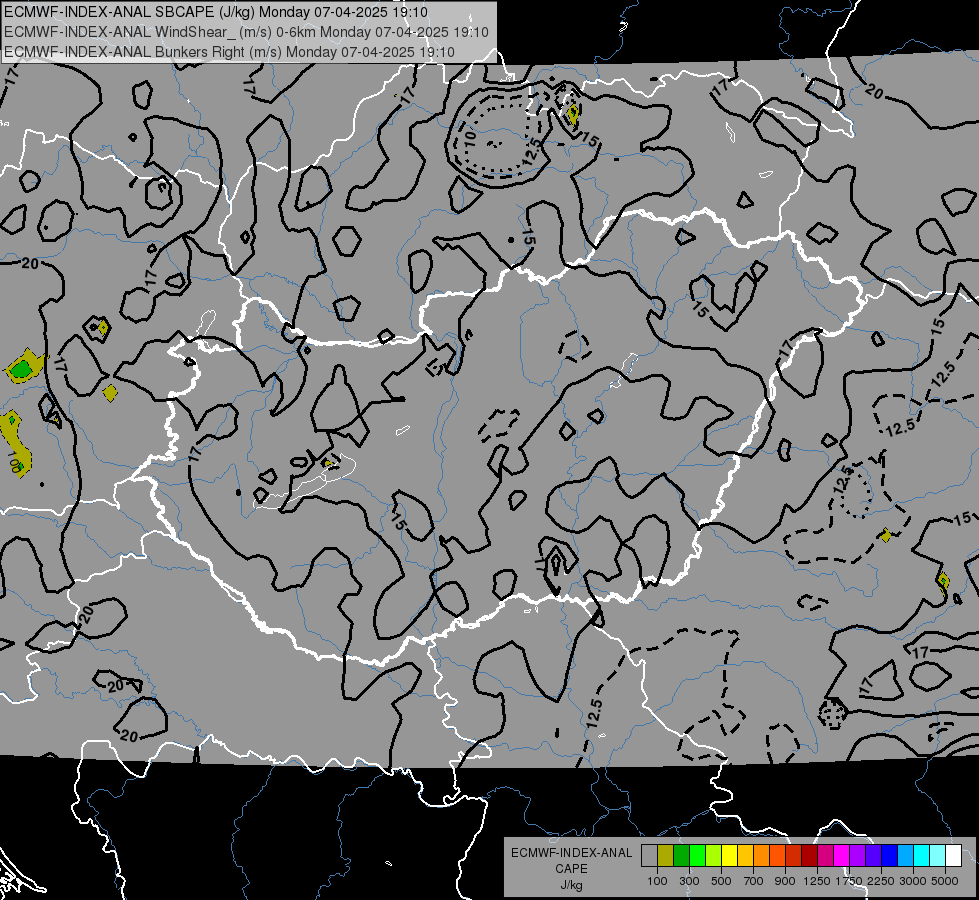The image size is (979, 900).
Task: Click the SBCAPE (J/kg) title line
Action: point(216,12)
